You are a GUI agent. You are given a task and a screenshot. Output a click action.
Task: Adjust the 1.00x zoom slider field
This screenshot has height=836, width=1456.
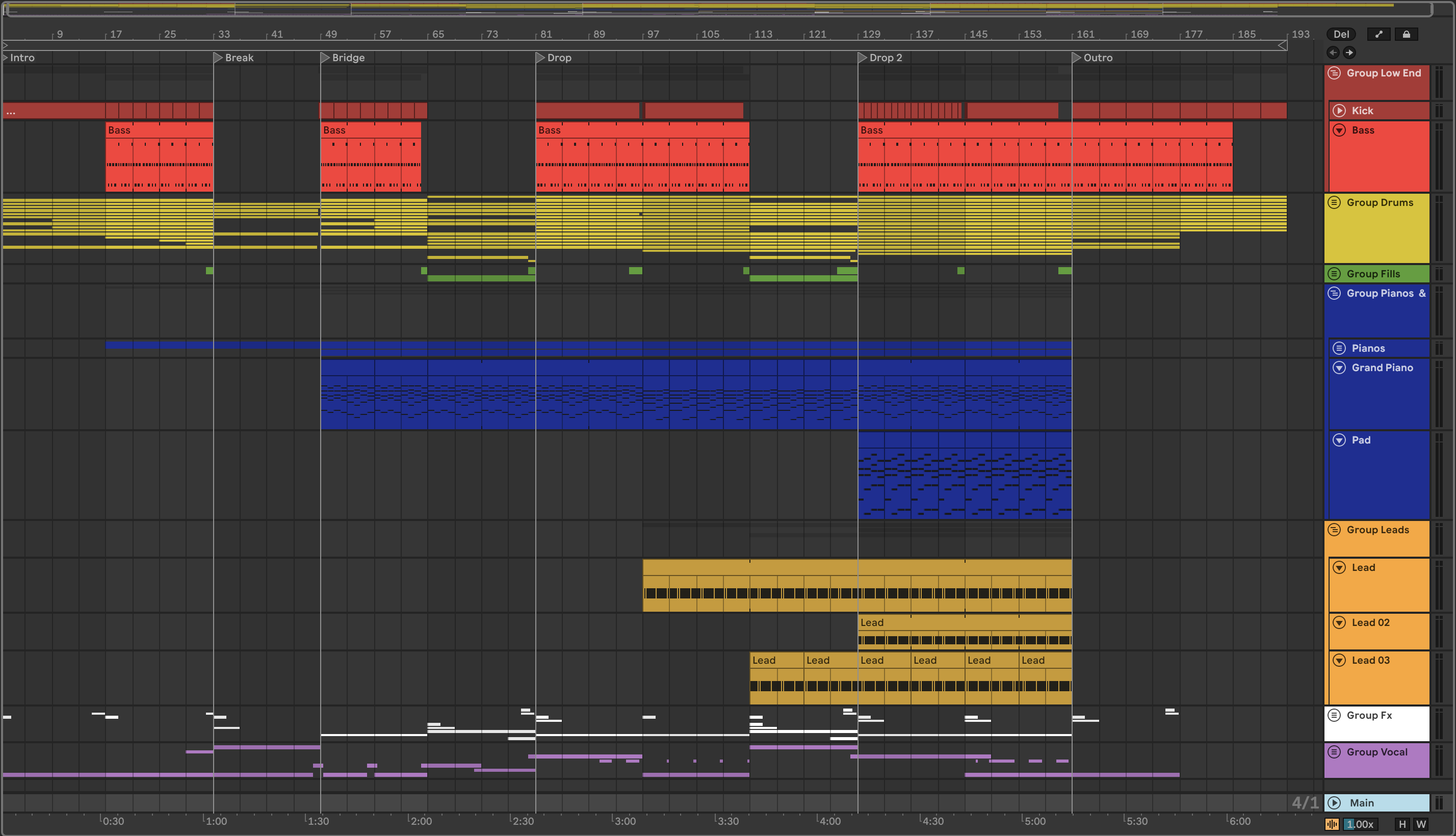coord(1360,824)
